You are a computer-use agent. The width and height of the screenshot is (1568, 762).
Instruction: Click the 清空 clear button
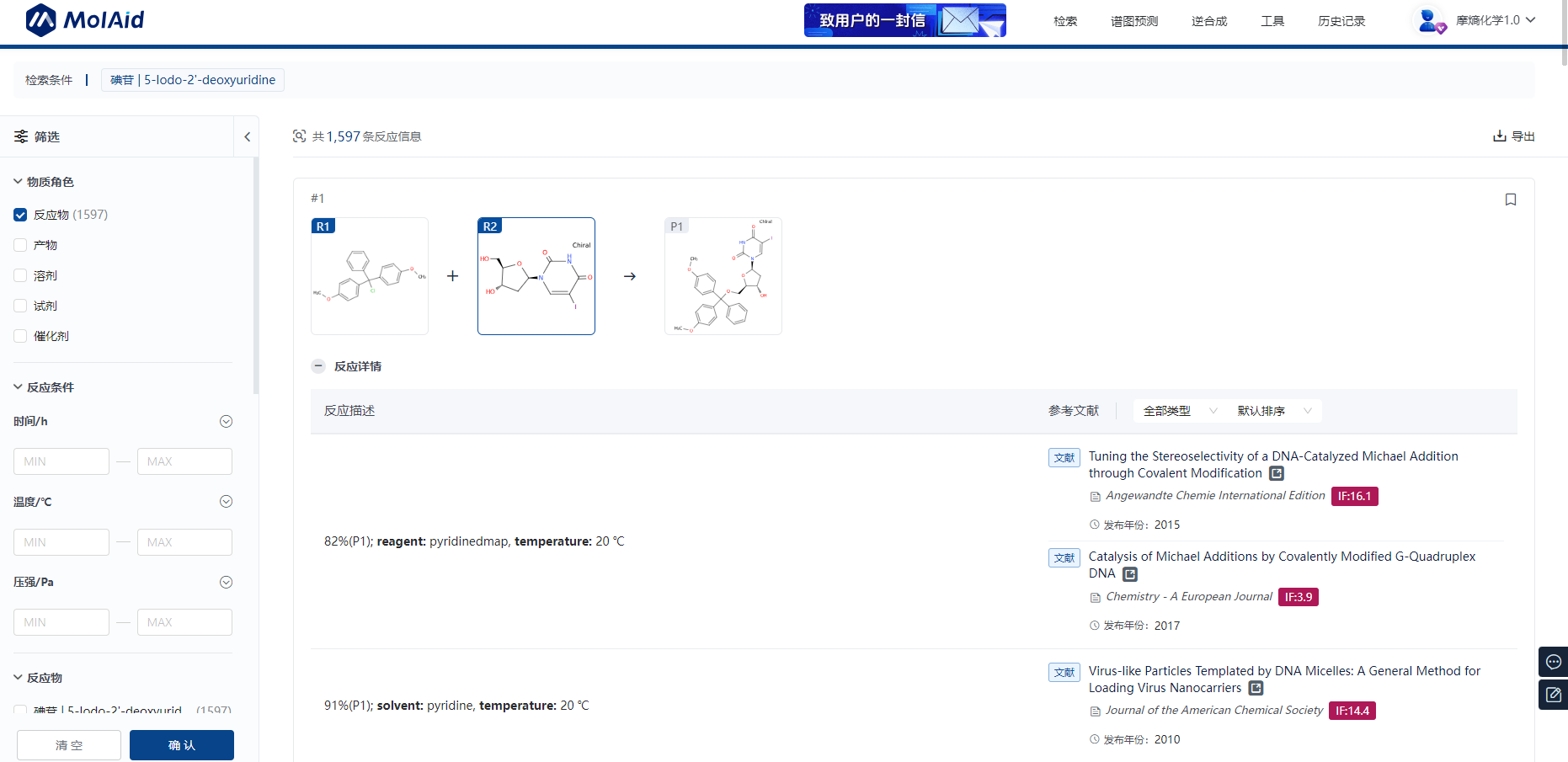tap(69, 745)
